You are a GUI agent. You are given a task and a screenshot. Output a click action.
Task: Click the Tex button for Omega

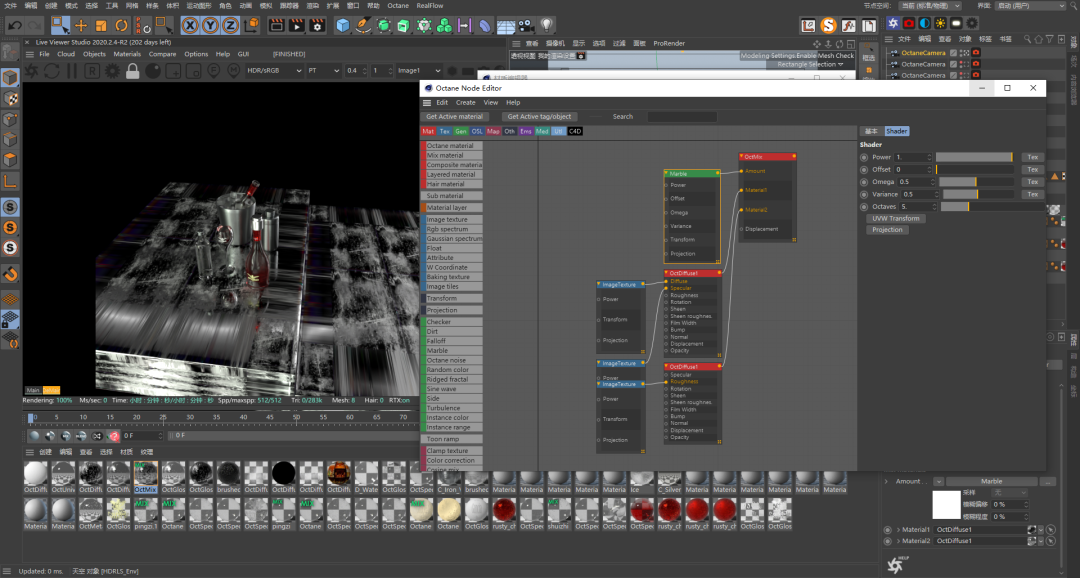(x=1032, y=182)
